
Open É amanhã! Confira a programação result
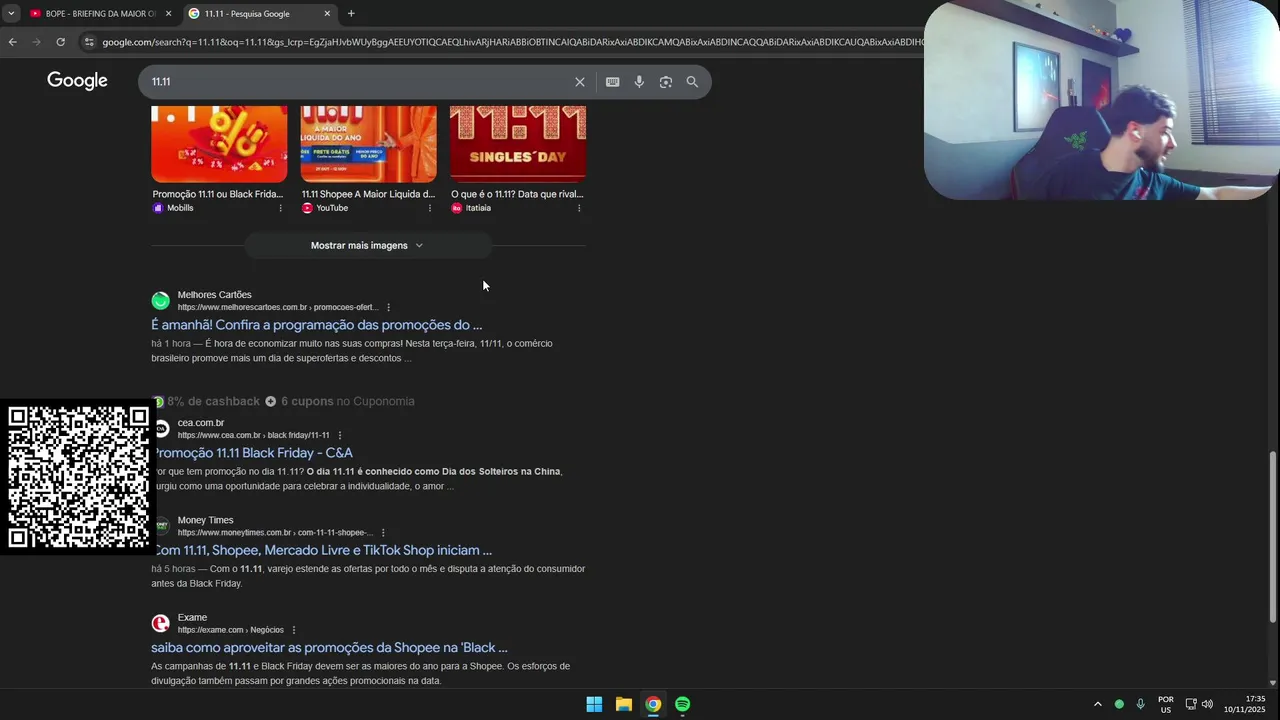(x=317, y=325)
